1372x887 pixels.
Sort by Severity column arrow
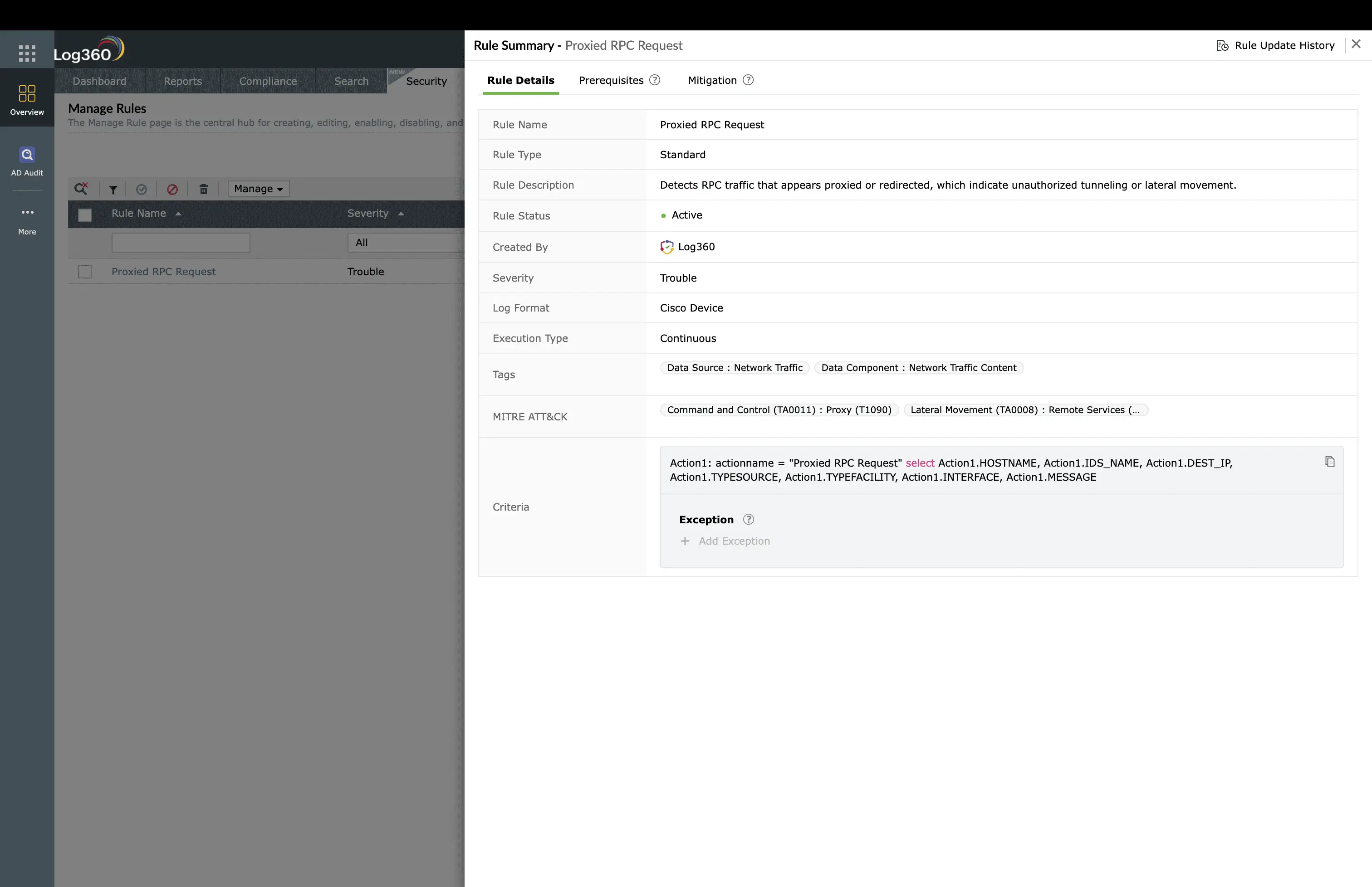click(401, 214)
